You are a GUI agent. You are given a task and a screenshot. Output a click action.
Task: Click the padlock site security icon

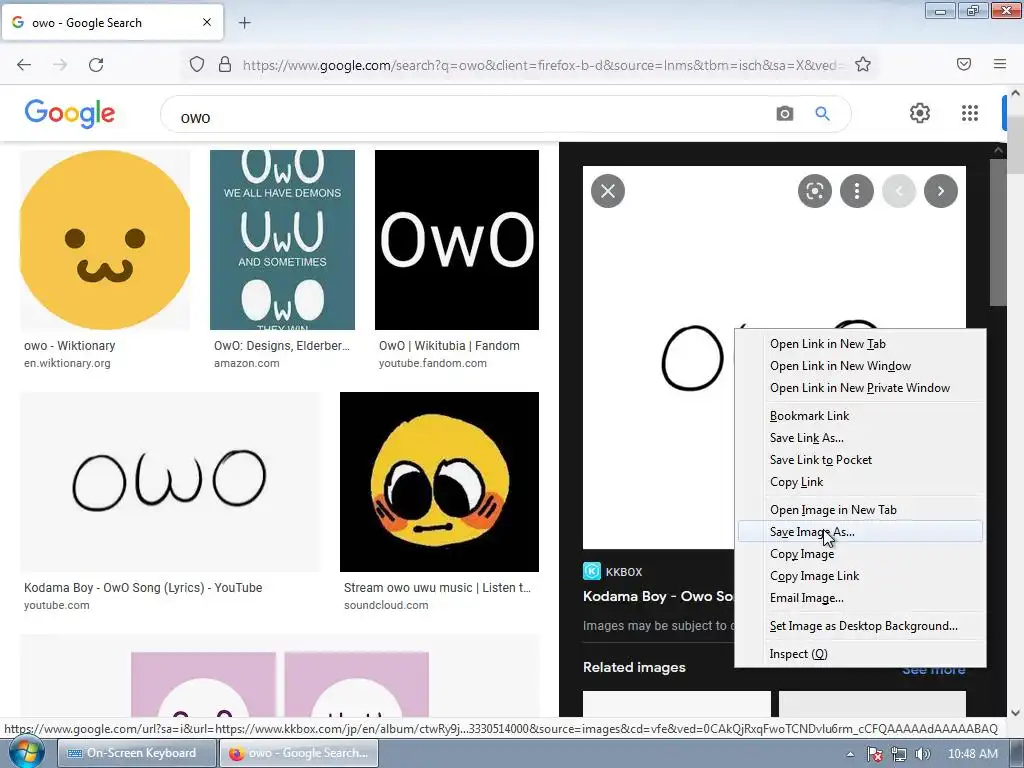point(225,65)
